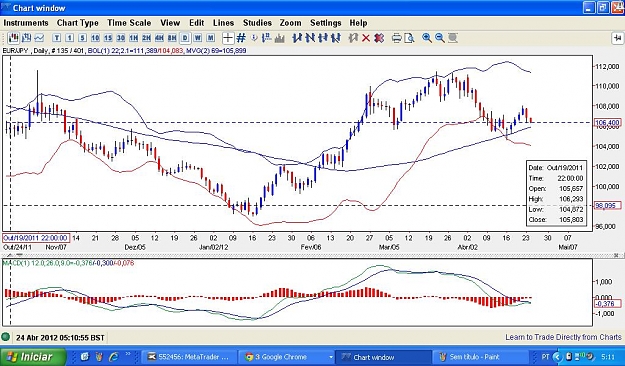Switch to Sem título - Paint taskbar window

tap(480, 356)
